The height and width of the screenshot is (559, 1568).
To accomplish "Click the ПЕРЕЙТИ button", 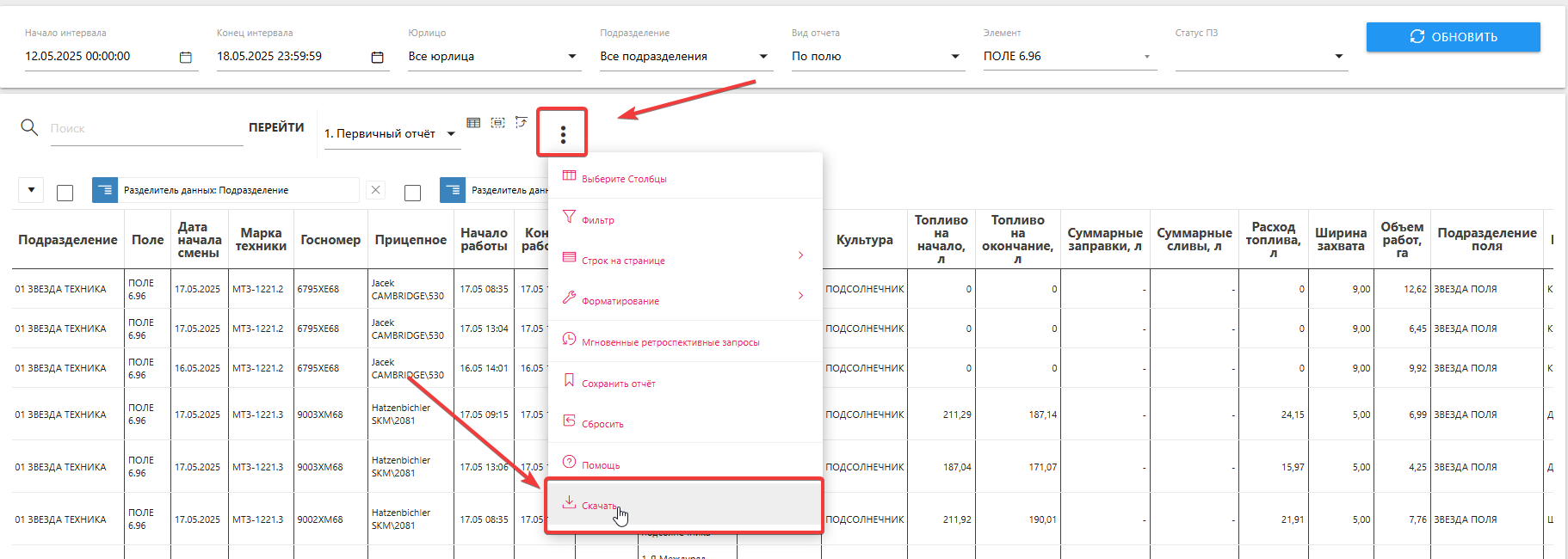I will click(x=276, y=127).
